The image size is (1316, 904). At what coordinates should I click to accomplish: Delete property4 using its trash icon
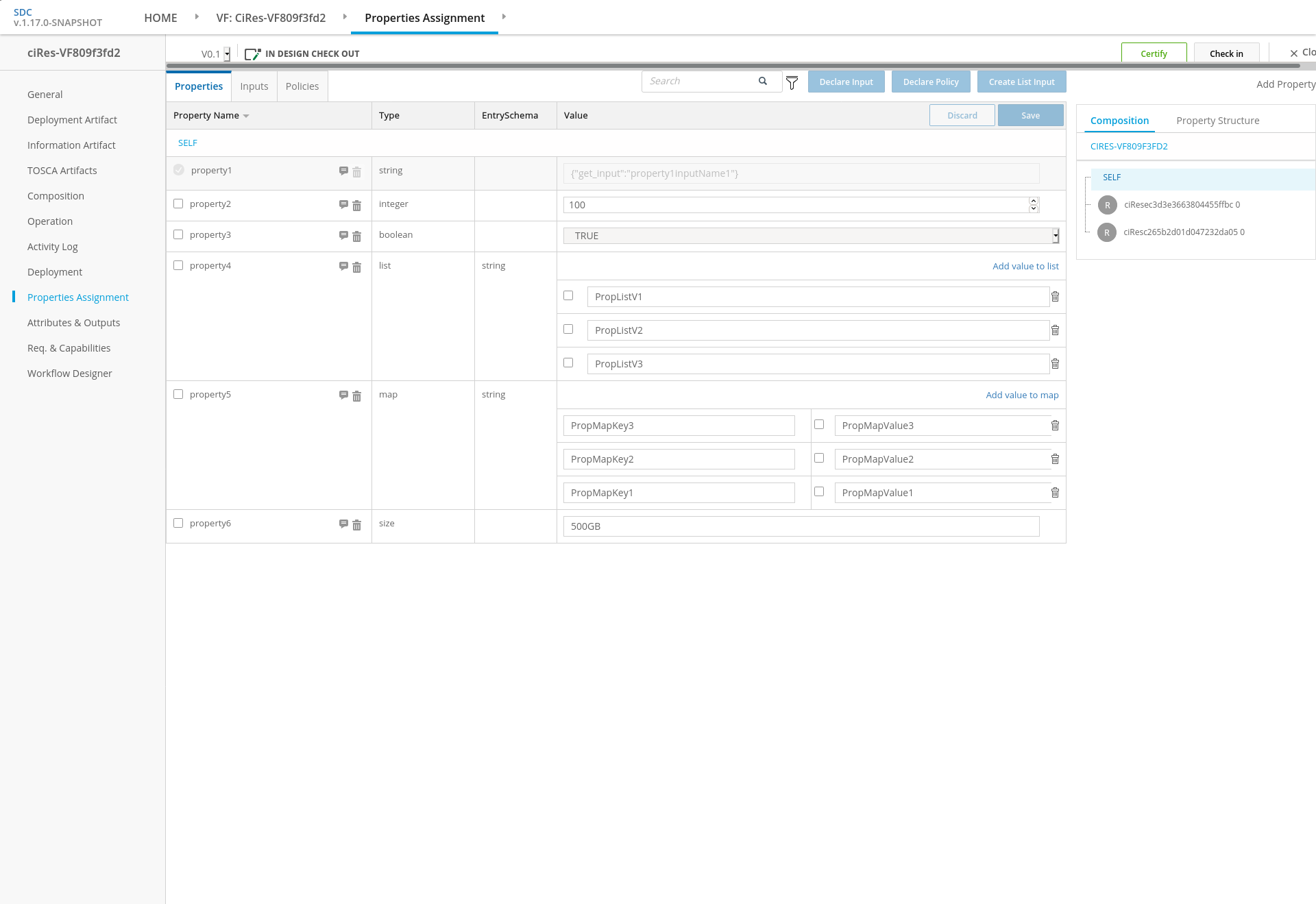coord(356,267)
